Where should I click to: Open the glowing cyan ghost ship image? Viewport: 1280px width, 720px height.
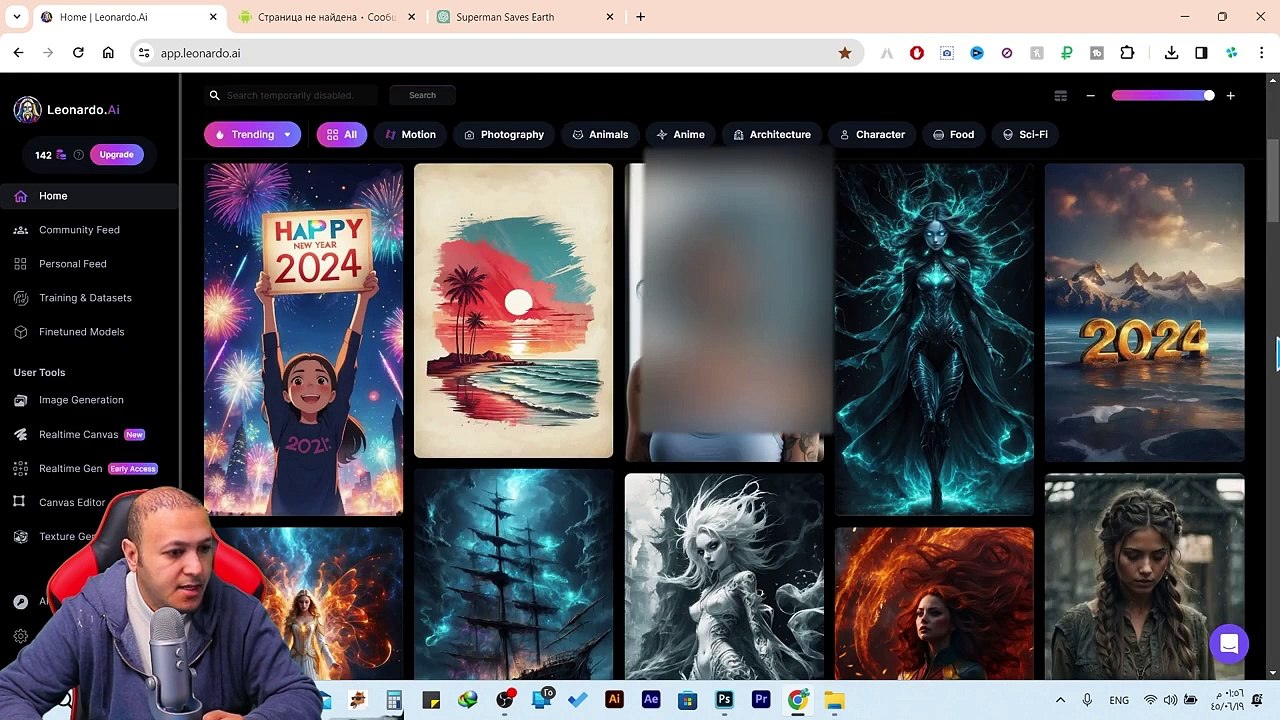pos(514,575)
